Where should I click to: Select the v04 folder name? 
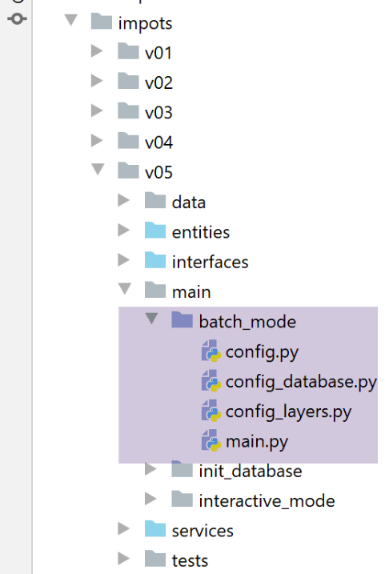pyautogui.click(x=159, y=143)
